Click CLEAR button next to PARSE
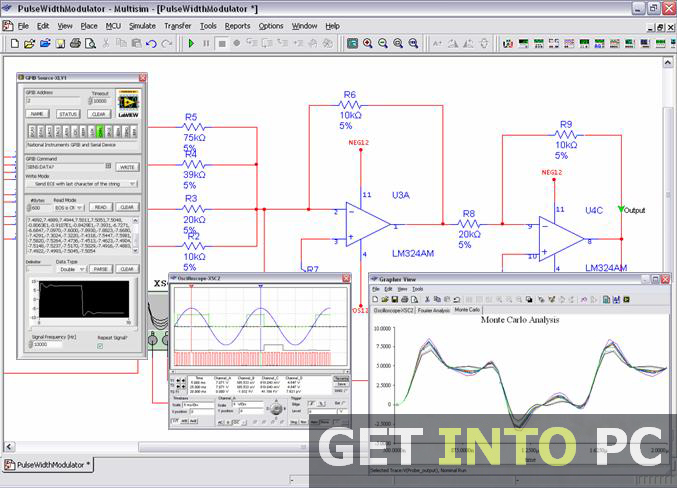This screenshot has height=488, width=677. (127, 269)
